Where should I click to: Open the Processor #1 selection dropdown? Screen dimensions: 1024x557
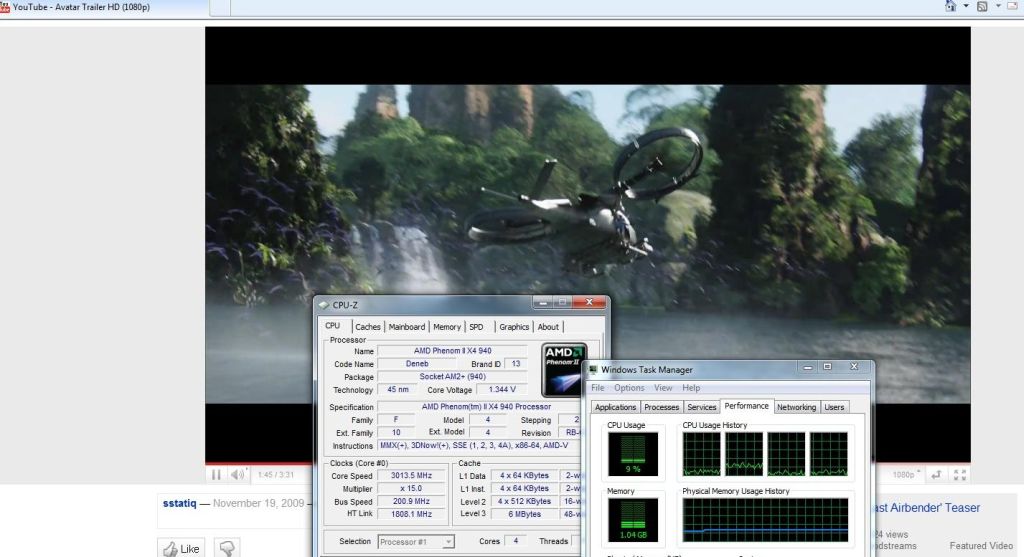pyautogui.click(x=415, y=541)
